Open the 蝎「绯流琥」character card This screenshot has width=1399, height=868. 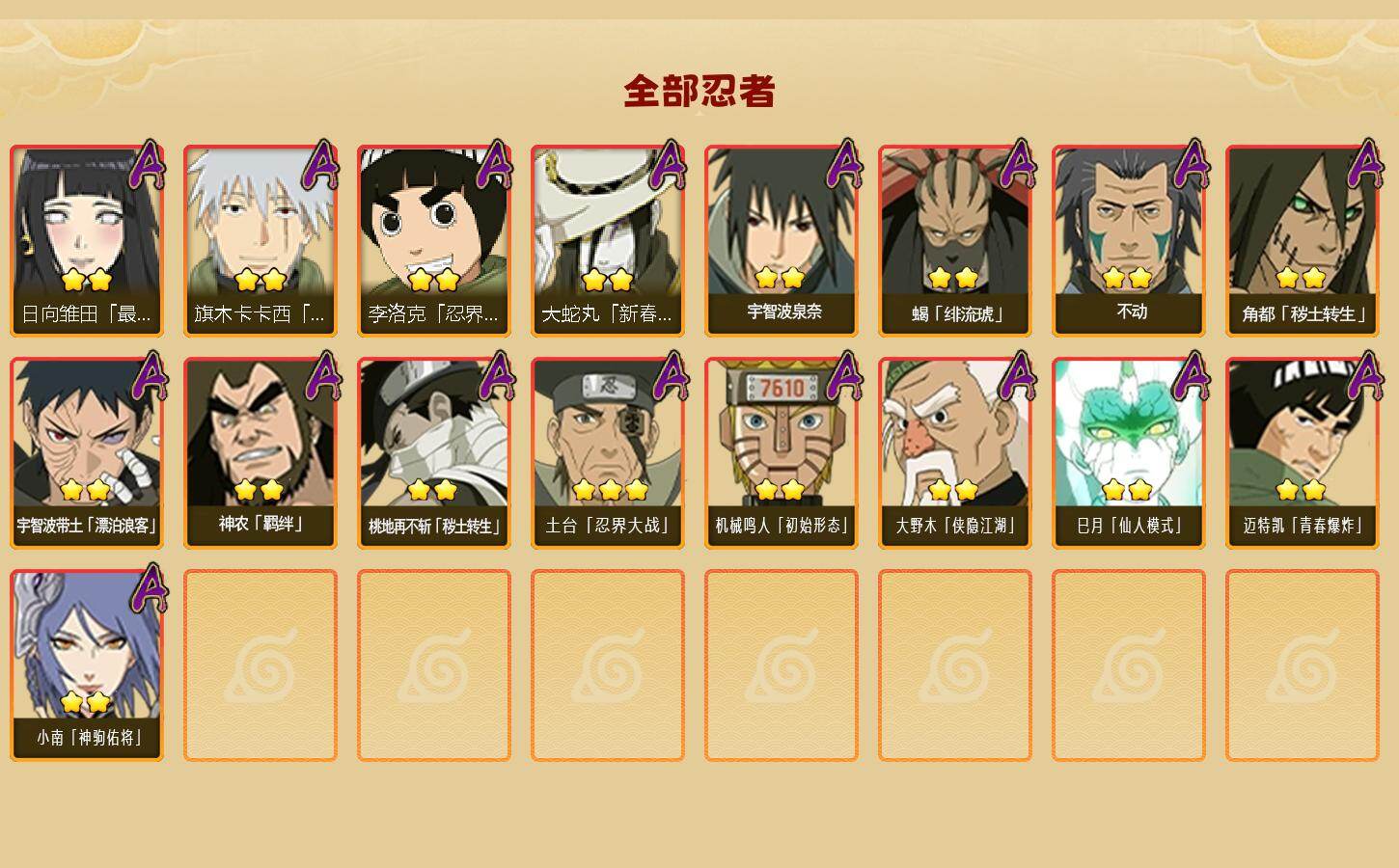[x=955, y=240]
